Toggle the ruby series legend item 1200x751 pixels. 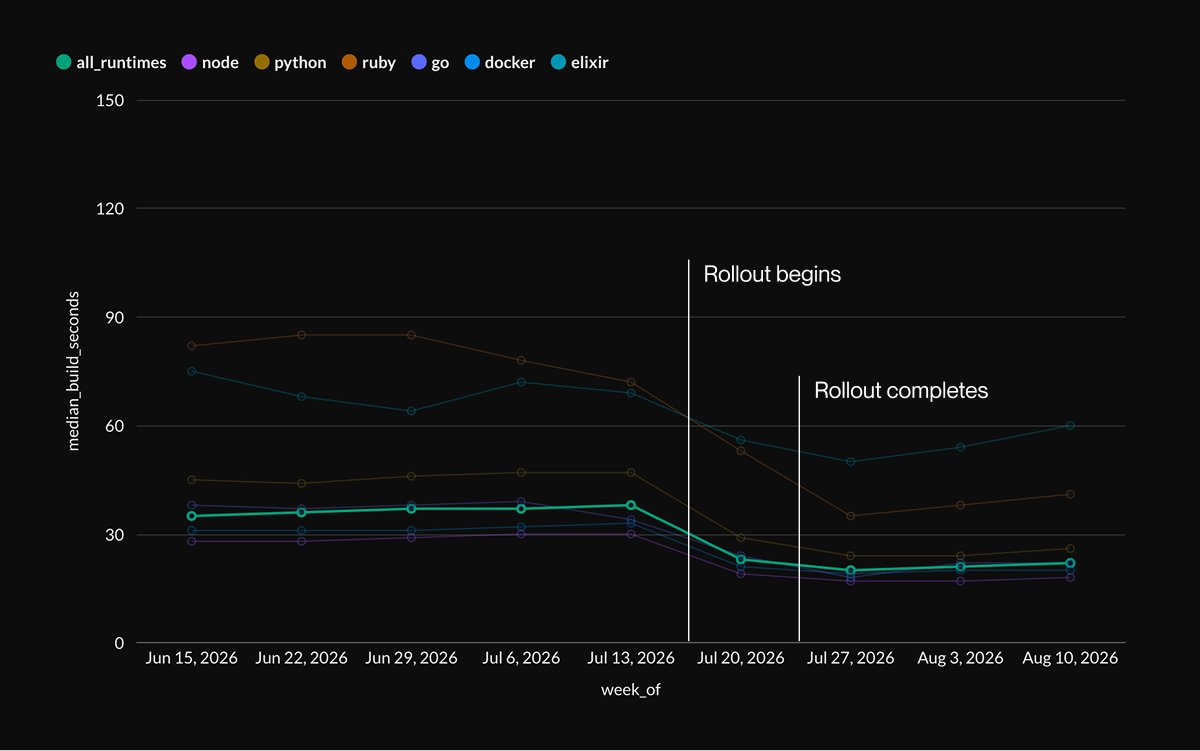368,62
